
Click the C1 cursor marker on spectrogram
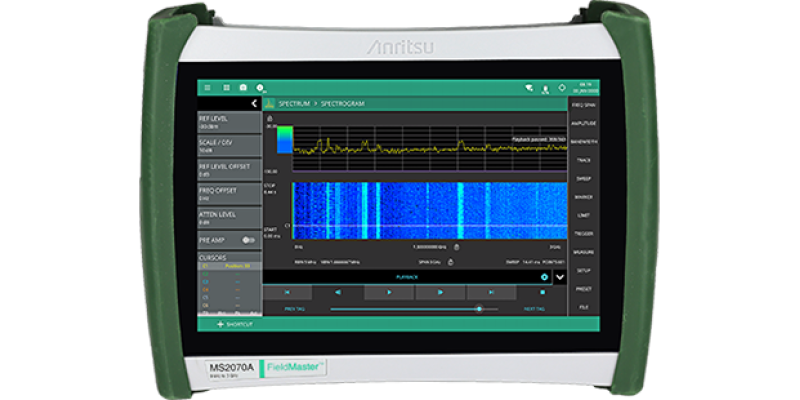click(x=287, y=225)
